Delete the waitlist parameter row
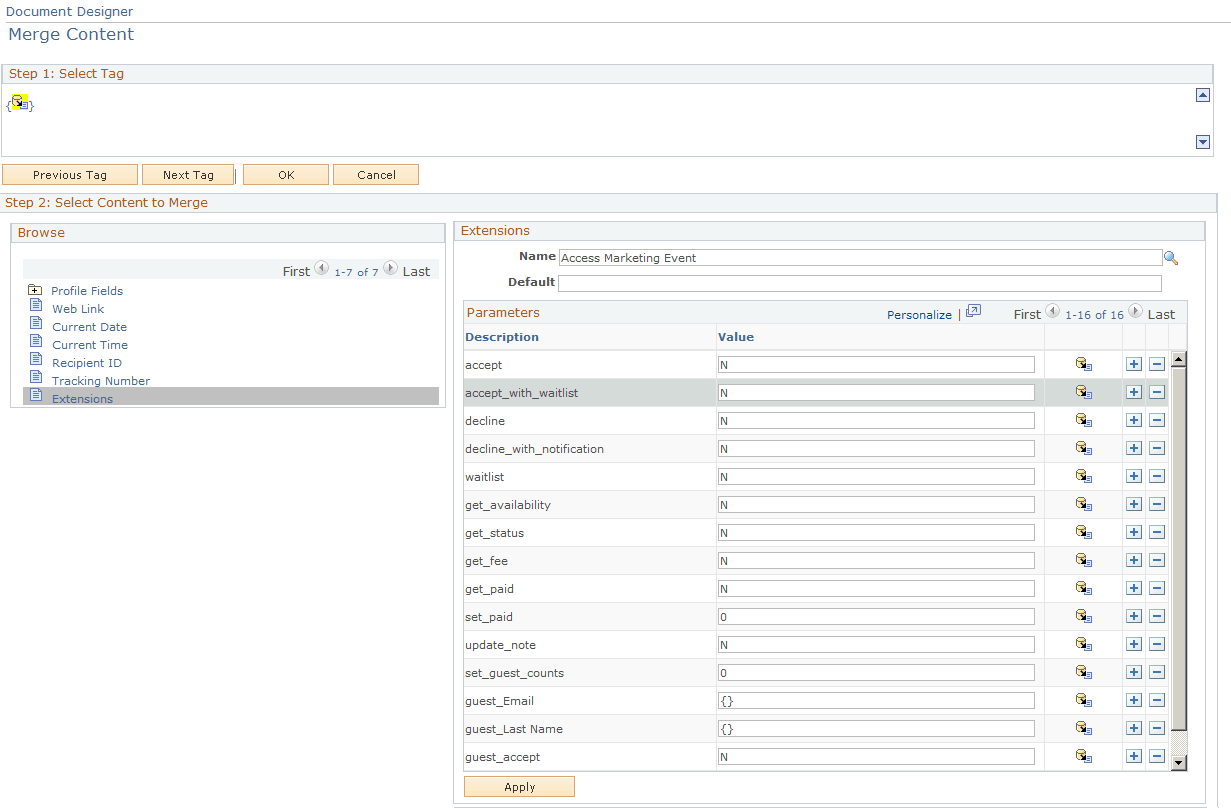Screen dimensions: 1231x808 pos(1157,476)
